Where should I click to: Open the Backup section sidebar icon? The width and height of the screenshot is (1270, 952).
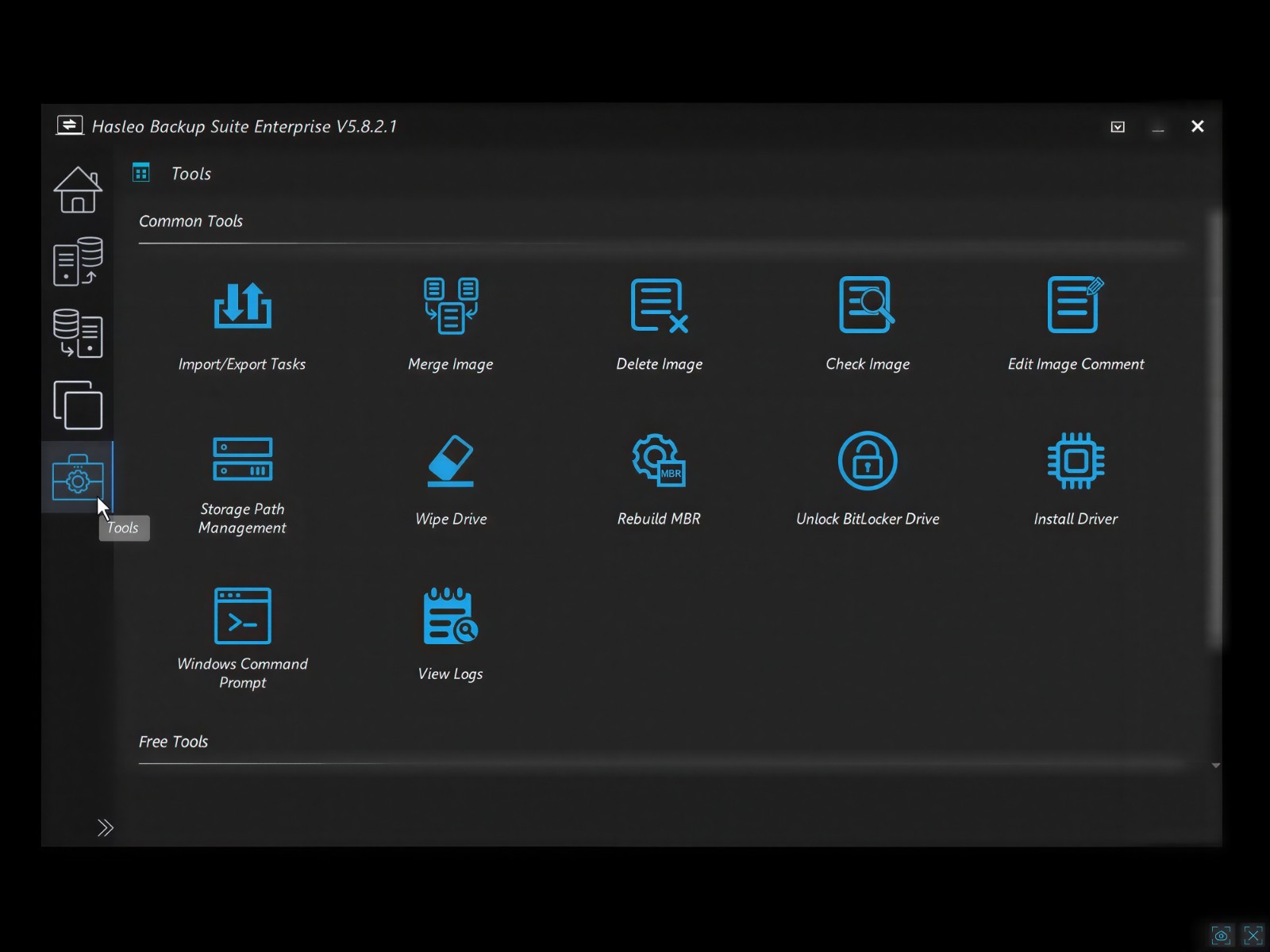point(78,261)
